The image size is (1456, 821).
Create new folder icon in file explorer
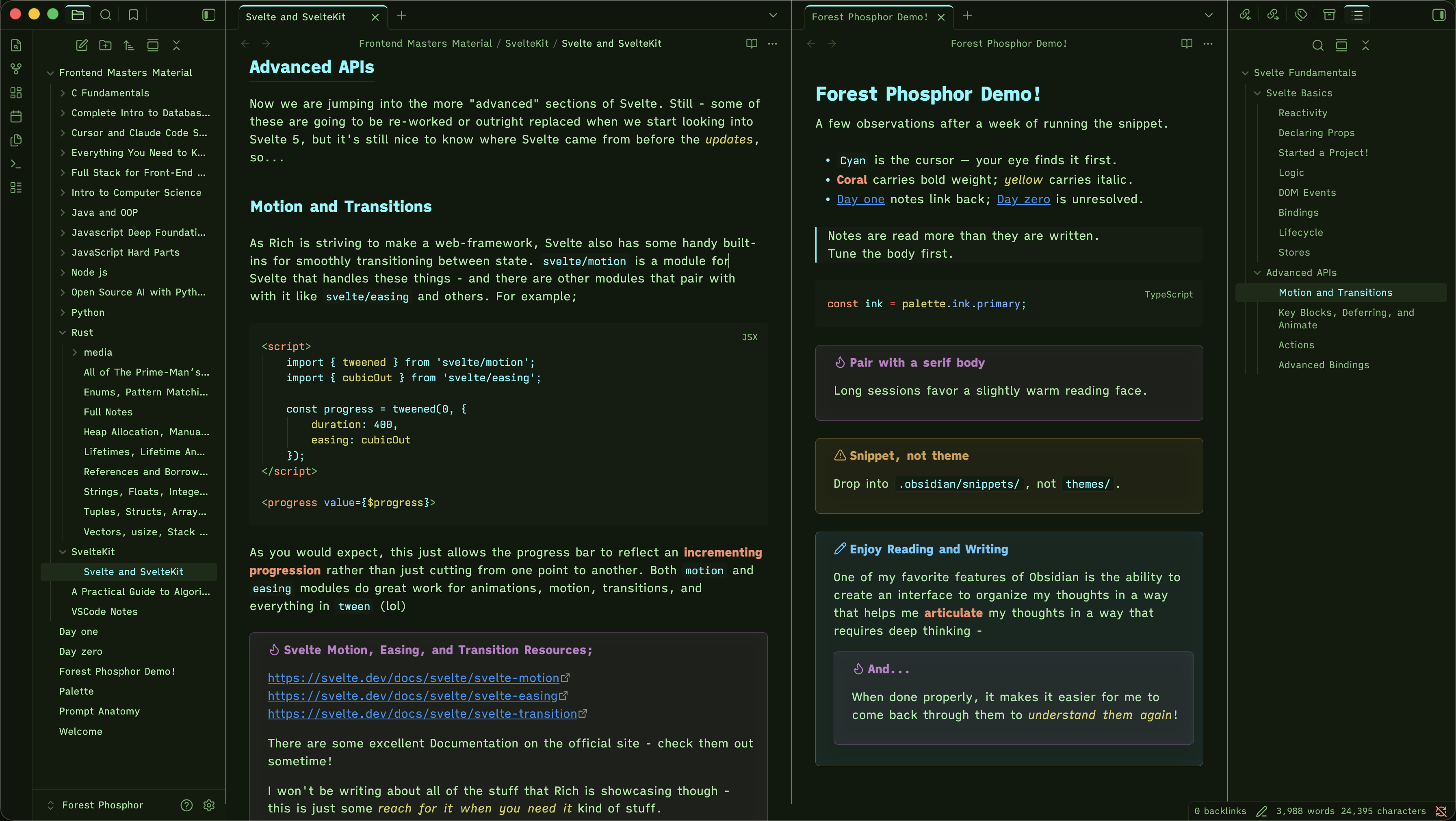pos(105,45)
